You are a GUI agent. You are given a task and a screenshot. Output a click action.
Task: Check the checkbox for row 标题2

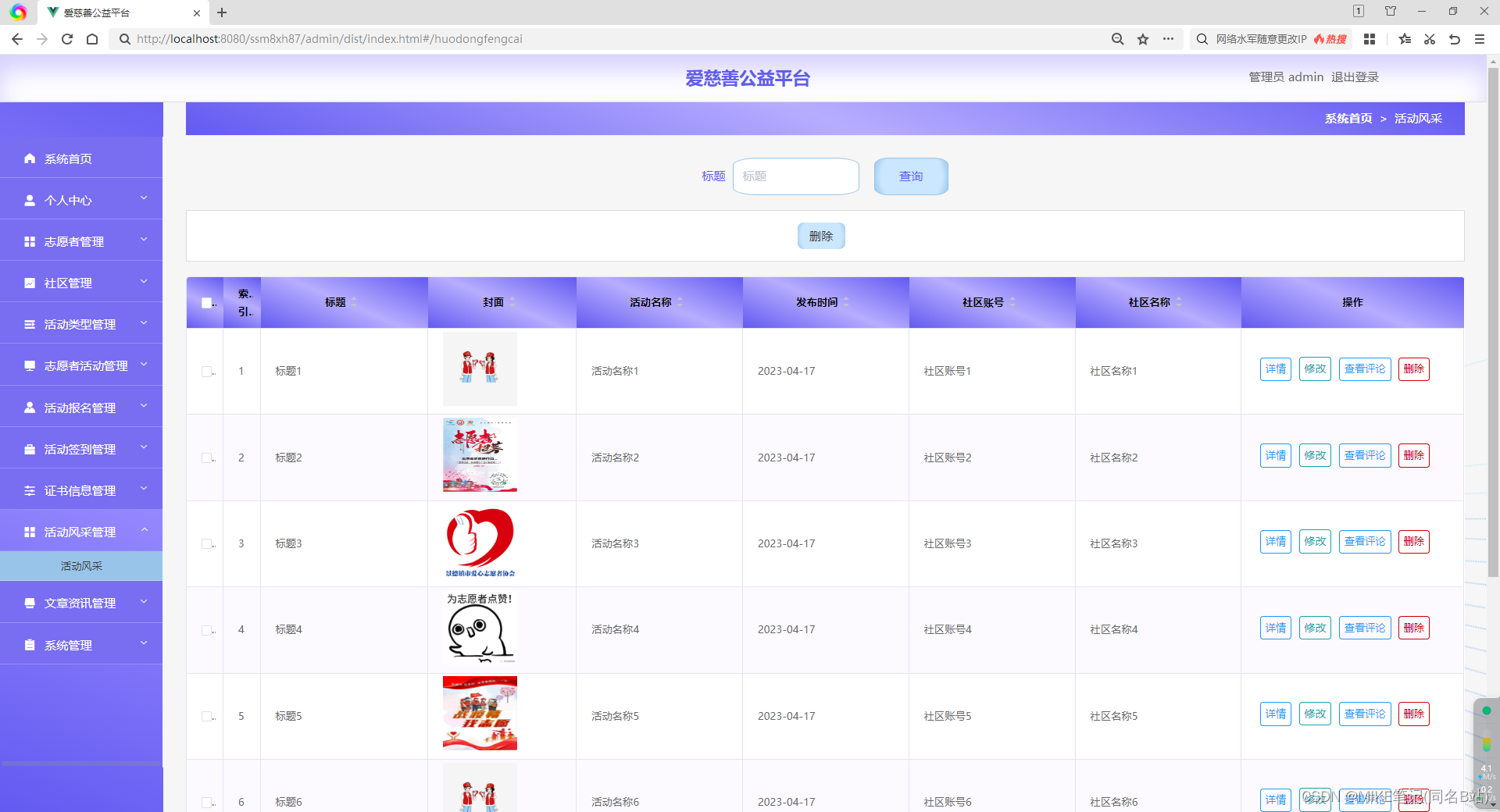pos(206,458)
